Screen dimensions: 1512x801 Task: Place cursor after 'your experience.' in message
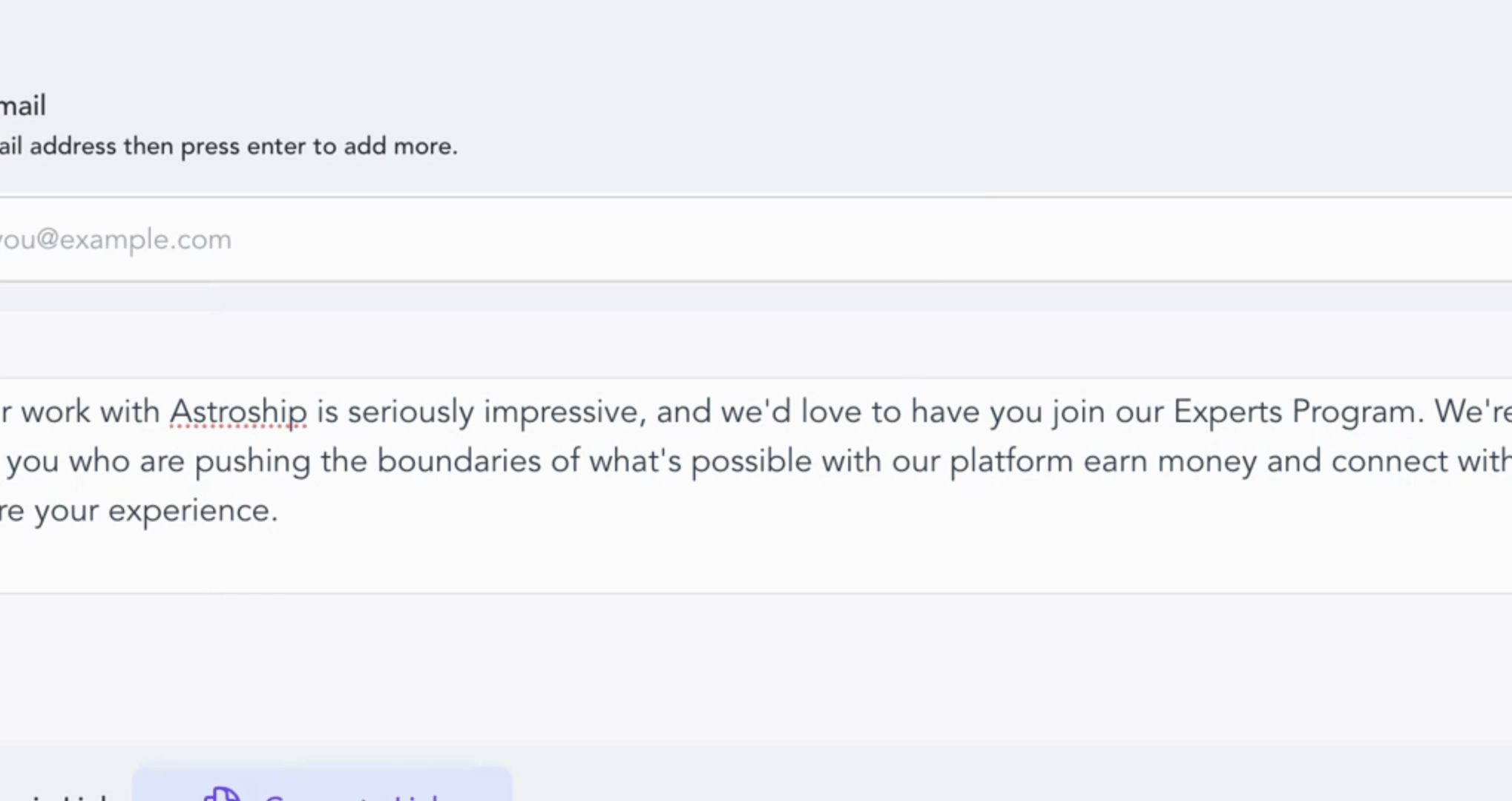tap(280, 511)
